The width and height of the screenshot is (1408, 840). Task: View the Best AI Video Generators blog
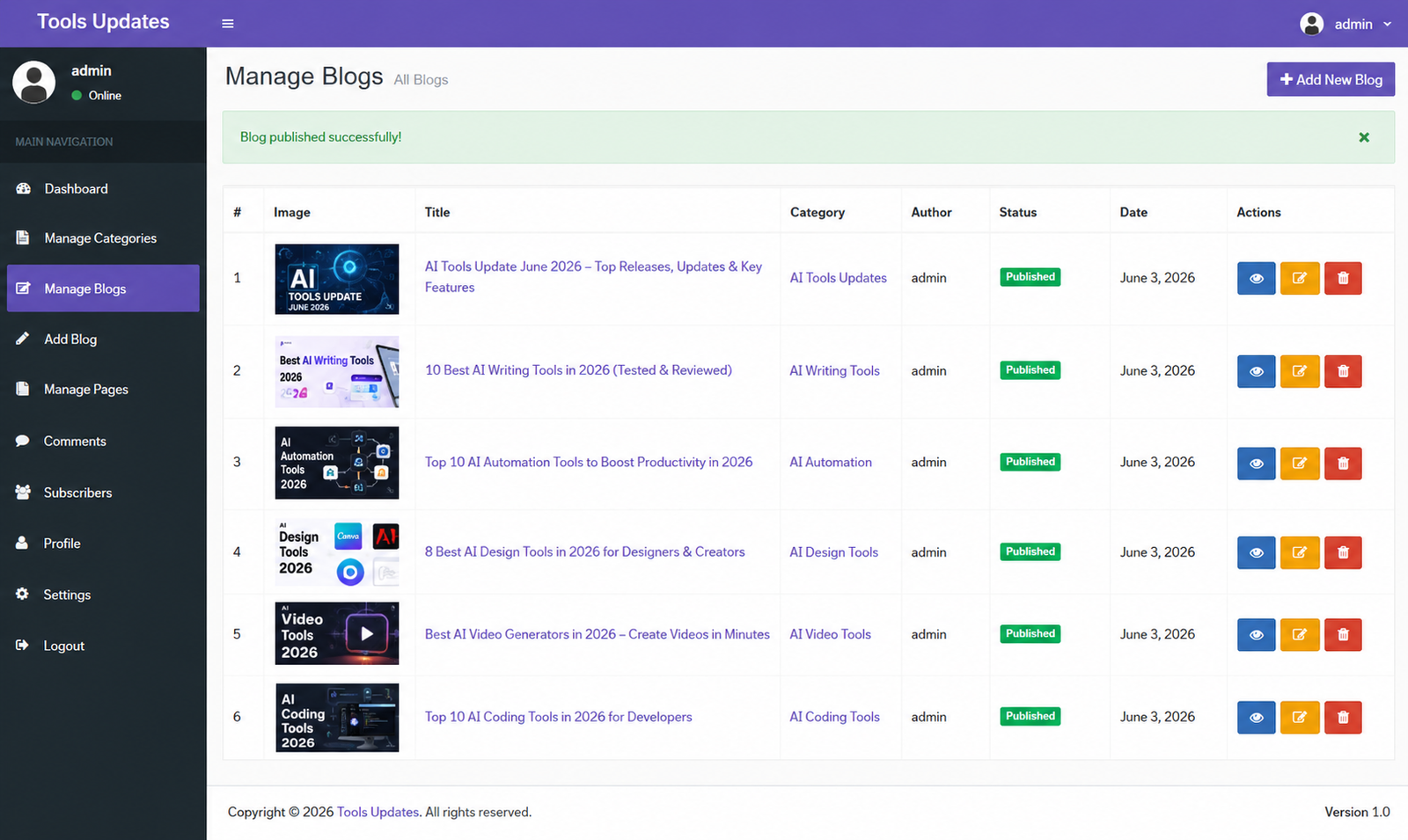1257,634
